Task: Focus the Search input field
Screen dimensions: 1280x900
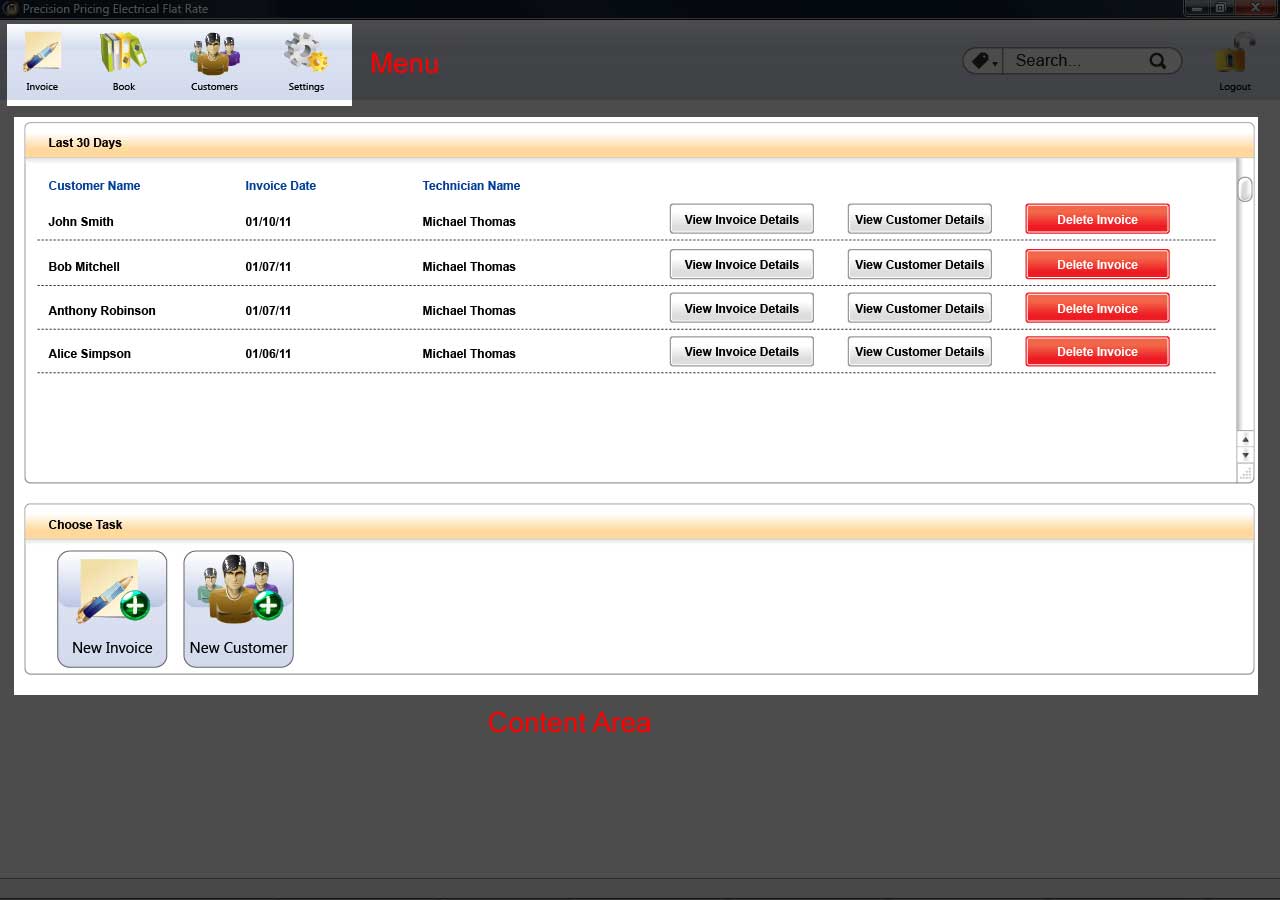Action: (1075, 61)
